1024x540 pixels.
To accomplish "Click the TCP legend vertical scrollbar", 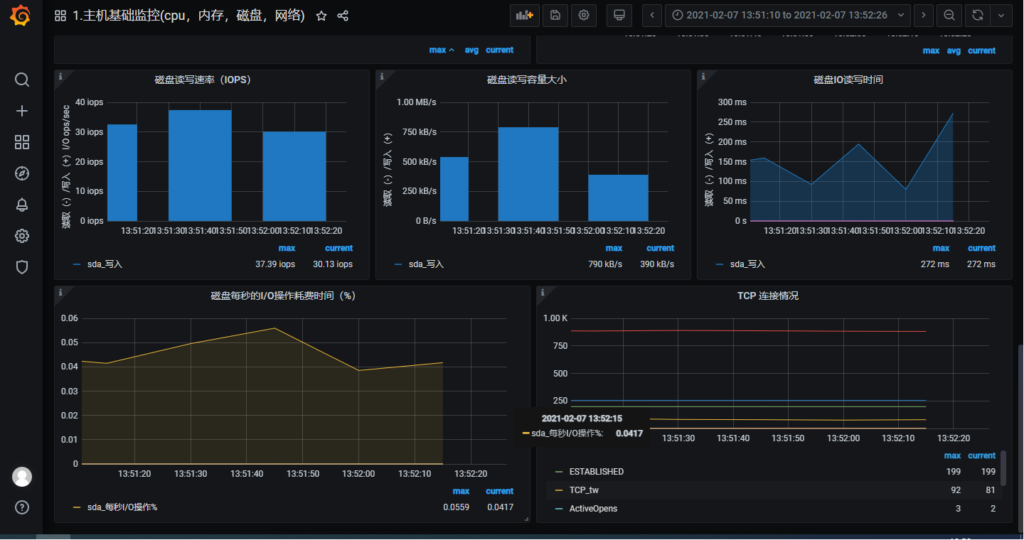I will [1004, 468].
